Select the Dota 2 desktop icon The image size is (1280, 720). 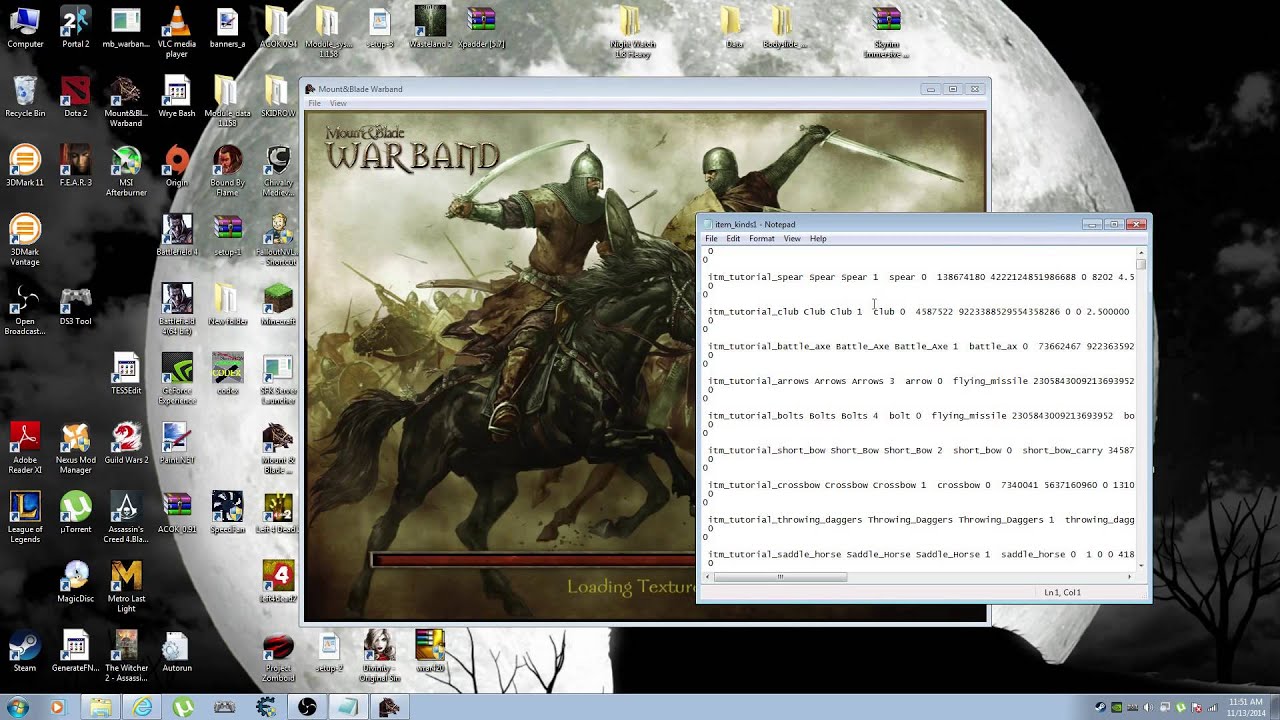(x=75, y=97)
